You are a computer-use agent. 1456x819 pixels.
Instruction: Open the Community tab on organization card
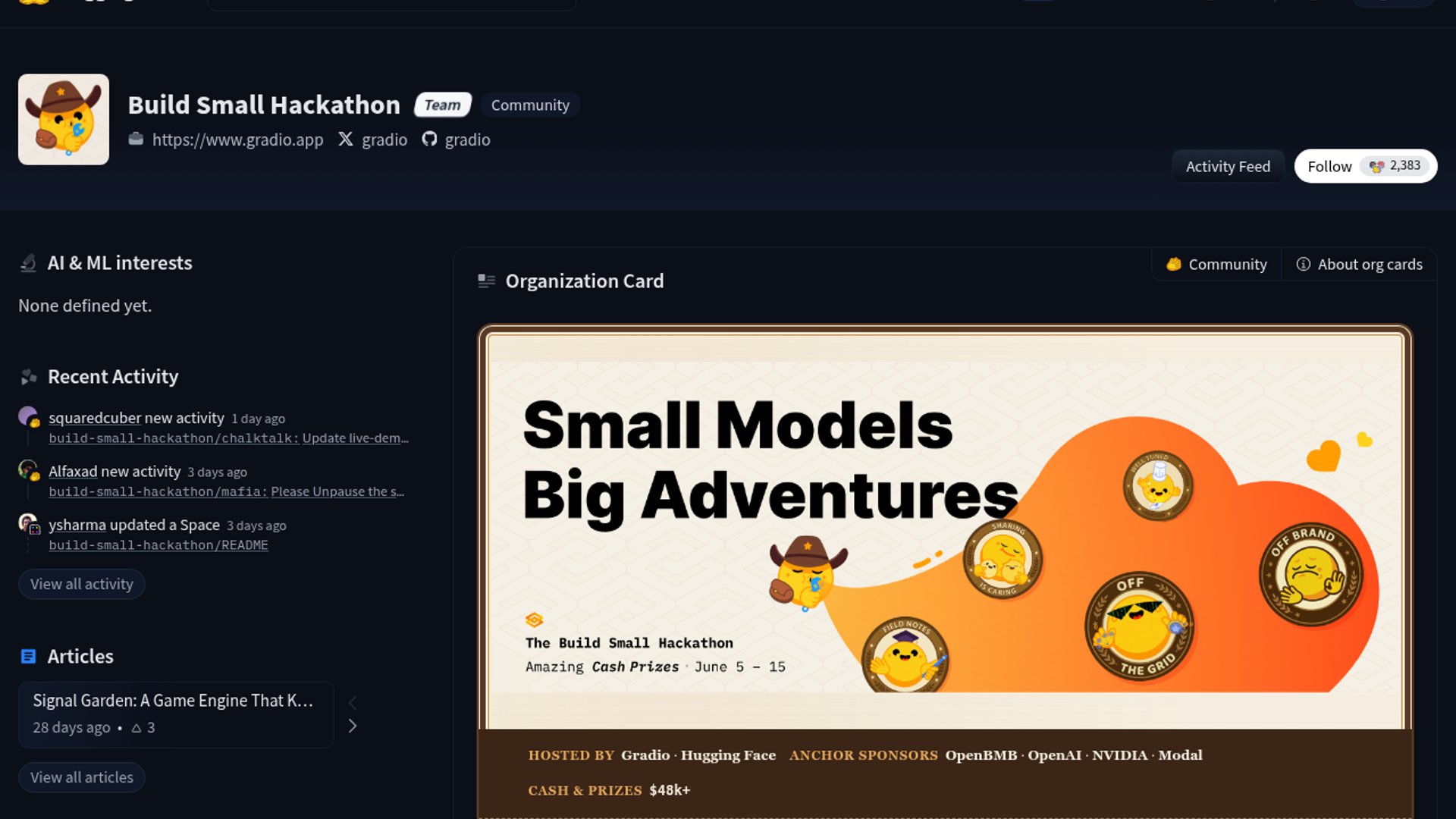(1216, 264)
